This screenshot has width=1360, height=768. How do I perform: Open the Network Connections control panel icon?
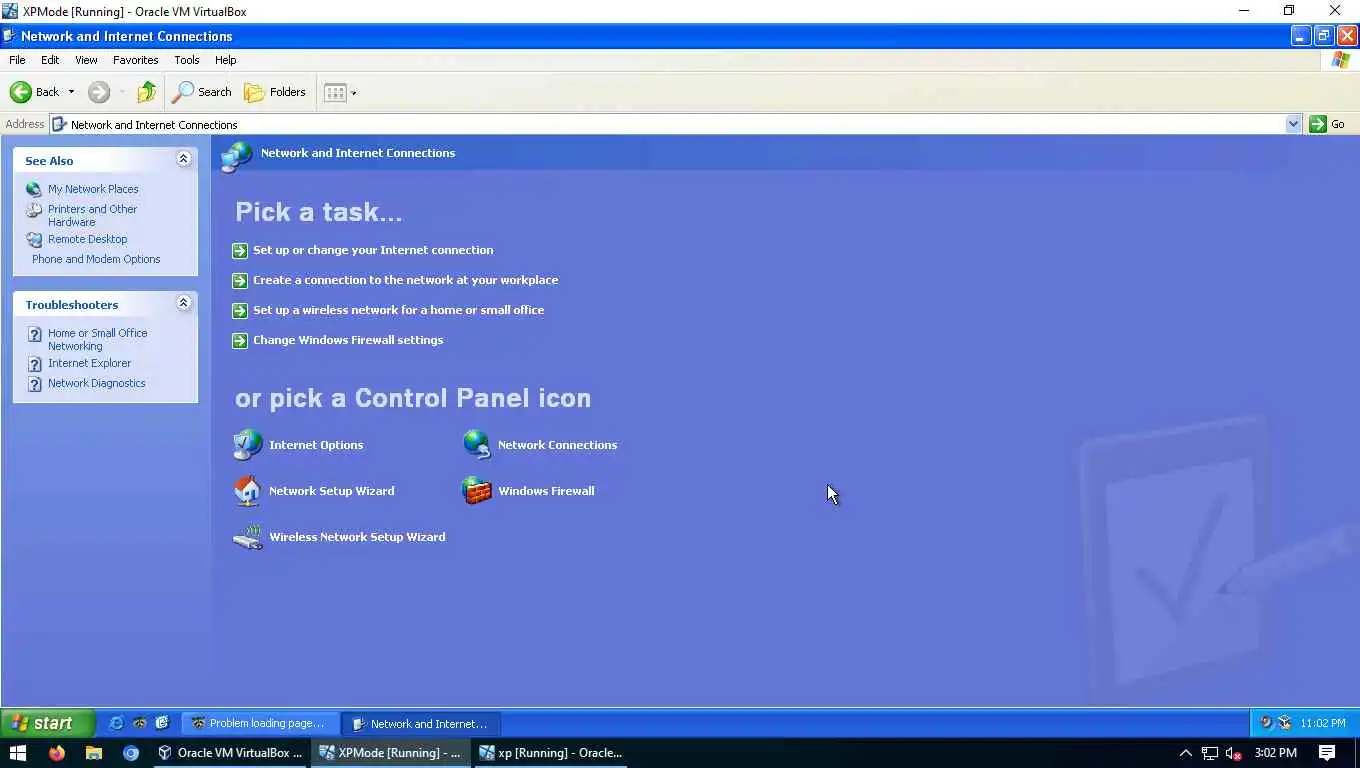point(540,445)
